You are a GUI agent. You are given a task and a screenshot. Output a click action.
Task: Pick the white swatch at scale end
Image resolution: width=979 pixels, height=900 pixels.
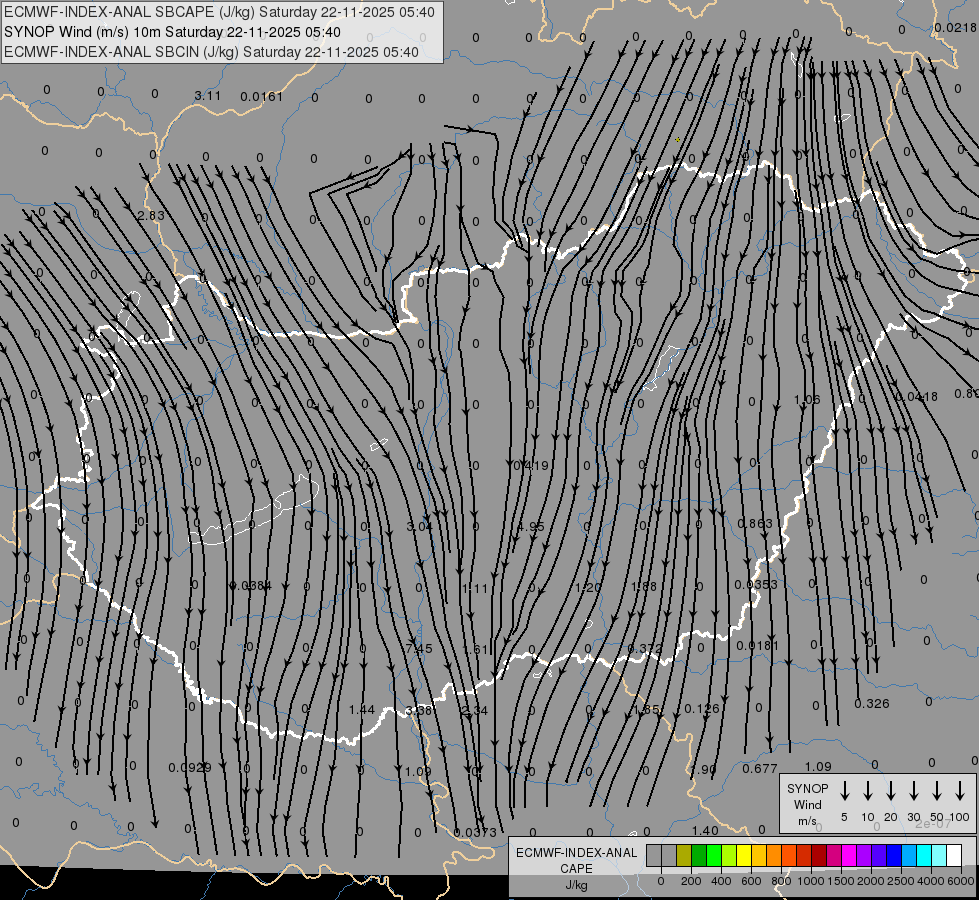[x=954, y=855]
